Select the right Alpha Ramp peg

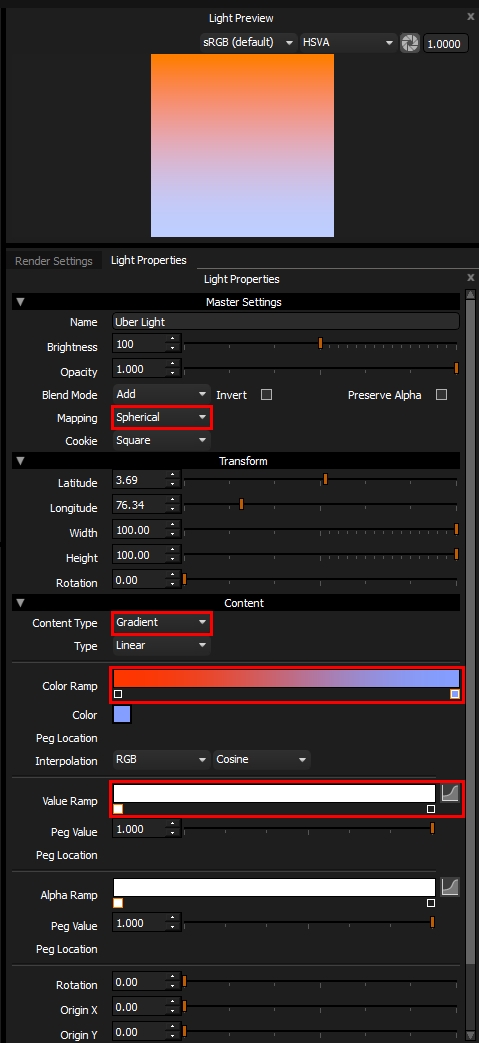coord(431,903)
